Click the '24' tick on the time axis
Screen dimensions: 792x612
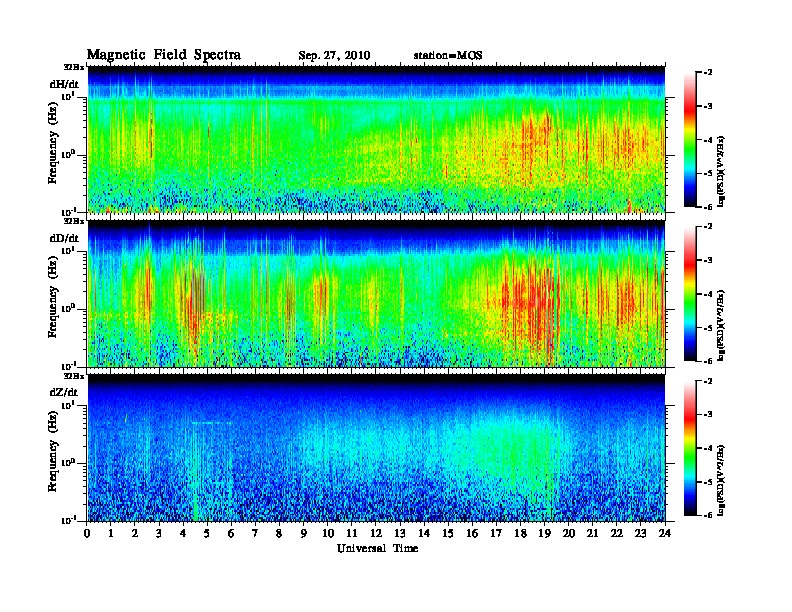(665, 534)
